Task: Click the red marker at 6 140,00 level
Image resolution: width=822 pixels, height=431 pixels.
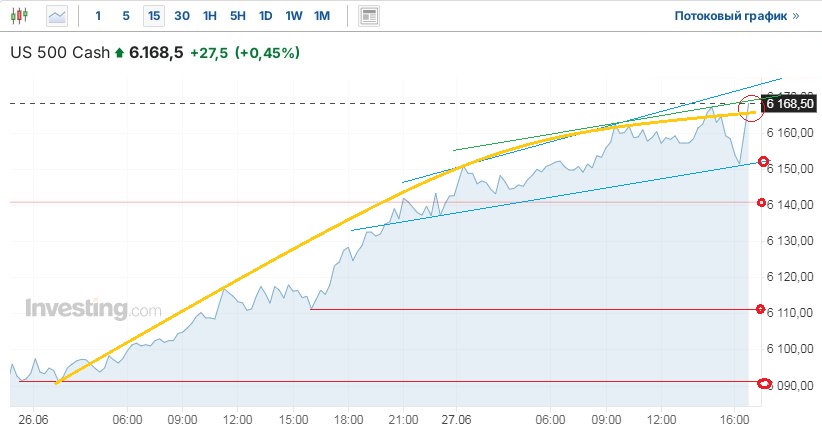Action: [761, 202]
